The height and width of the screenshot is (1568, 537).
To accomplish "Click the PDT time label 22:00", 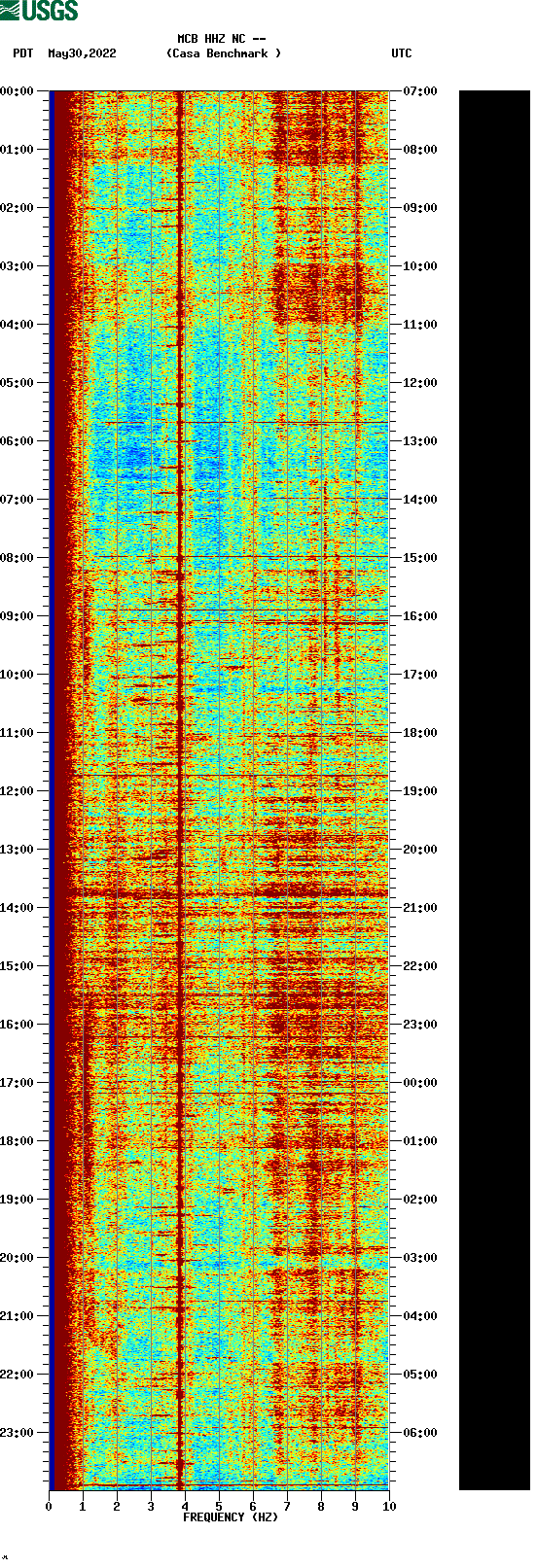I will click(x=18, y=1375).
